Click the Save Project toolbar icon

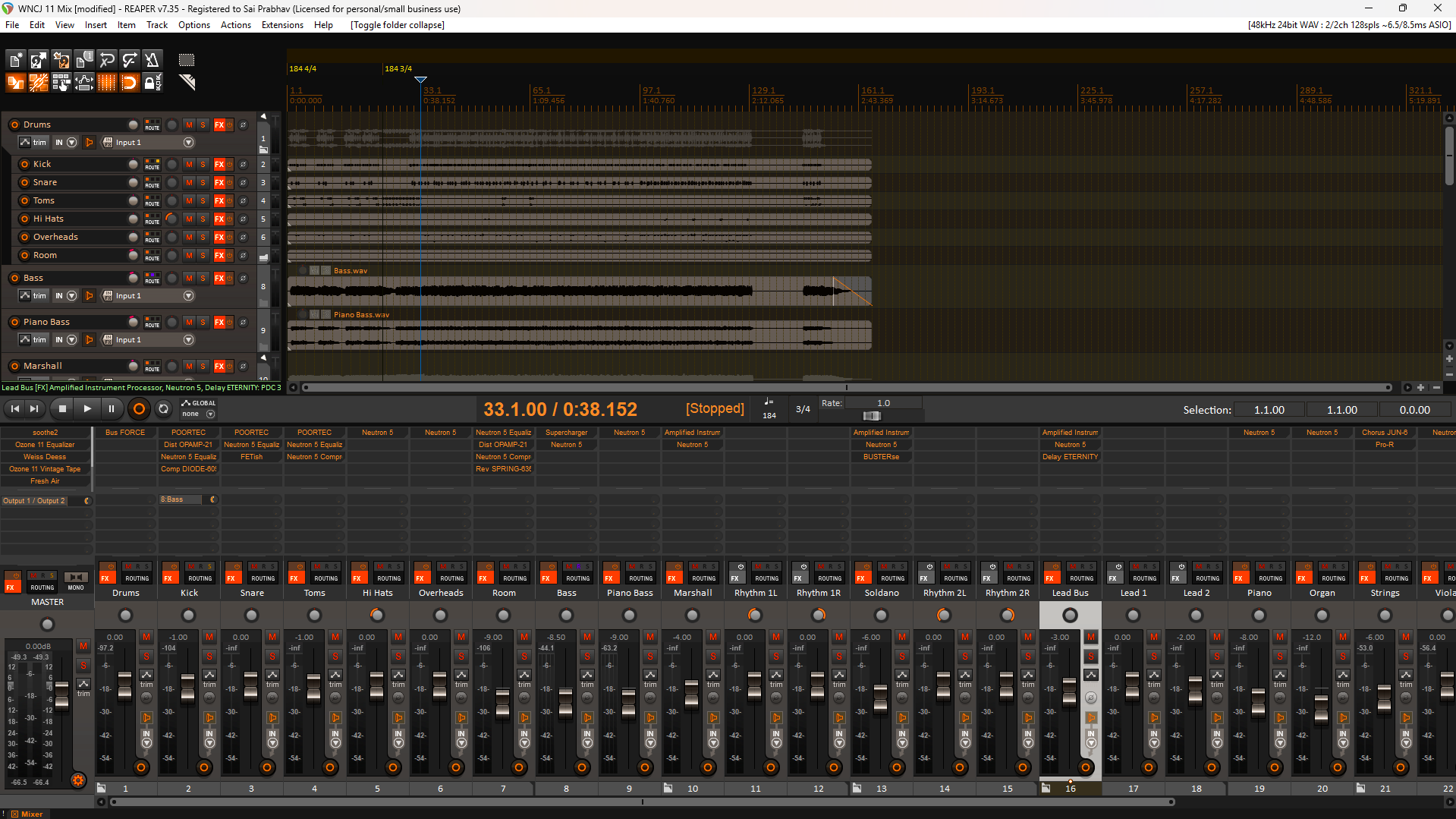(x=61, y=60)
